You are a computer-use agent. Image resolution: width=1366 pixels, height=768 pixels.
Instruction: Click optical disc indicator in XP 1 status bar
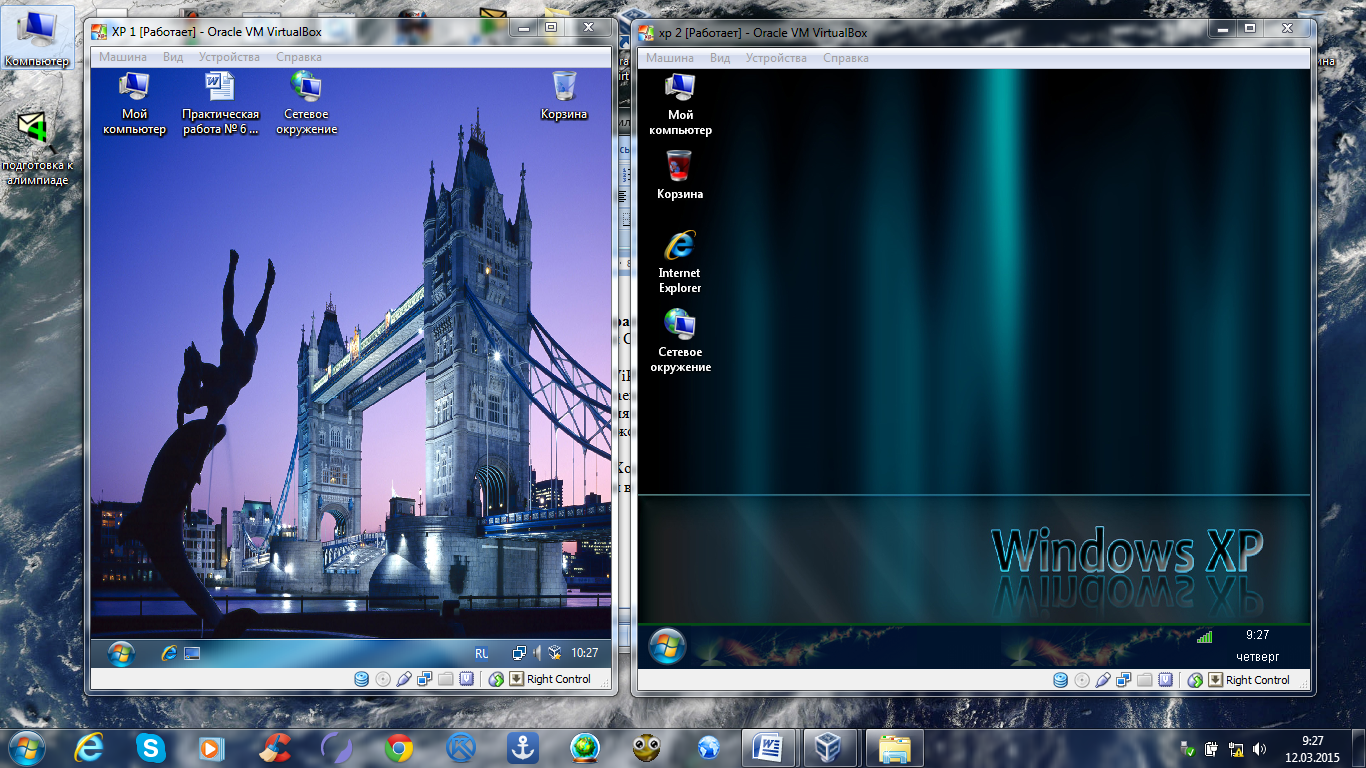click(x=383, y=679)
